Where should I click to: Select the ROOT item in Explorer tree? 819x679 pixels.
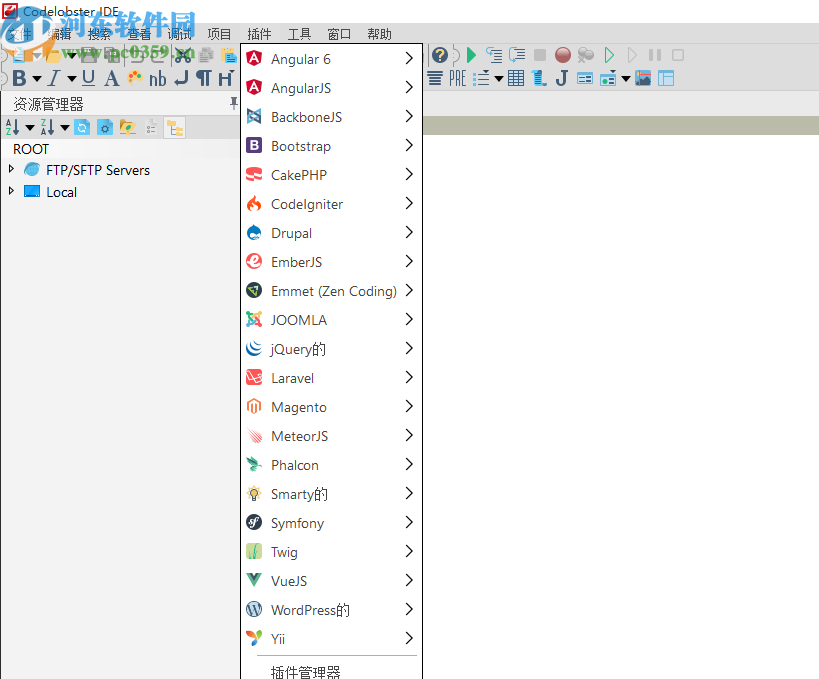pyautogui.click(x=30, y=149)
